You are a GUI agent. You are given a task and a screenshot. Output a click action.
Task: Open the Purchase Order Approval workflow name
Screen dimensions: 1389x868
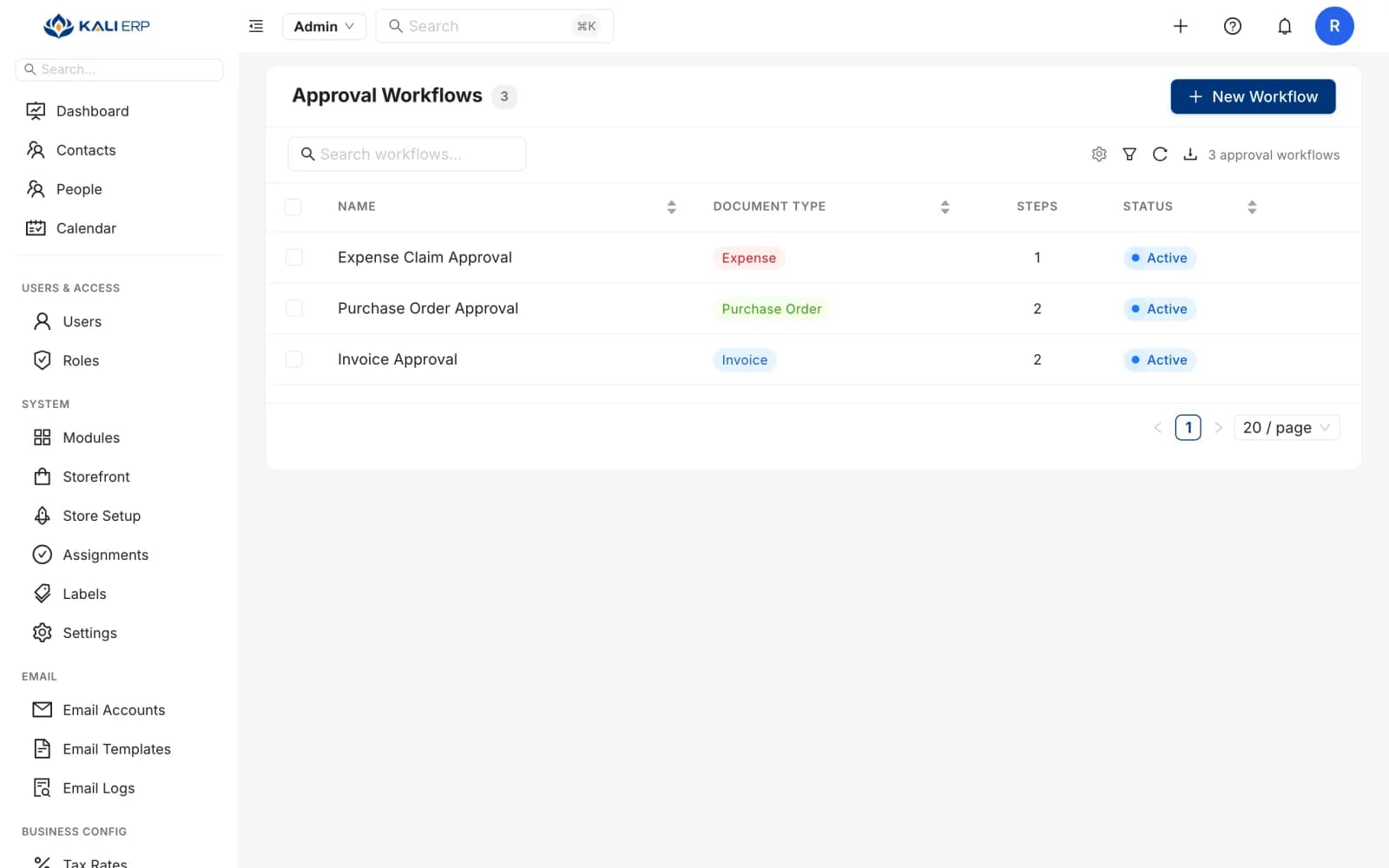point(428,308)
